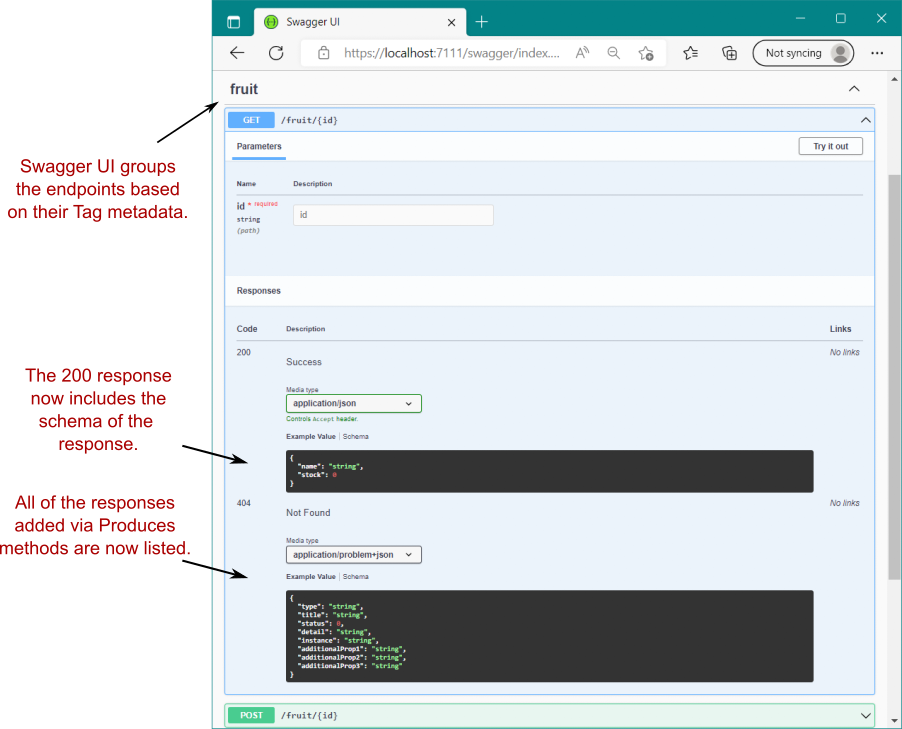Click the "Success" response description
The width and height of the screenshot is (902, 729).
(304, 362)
